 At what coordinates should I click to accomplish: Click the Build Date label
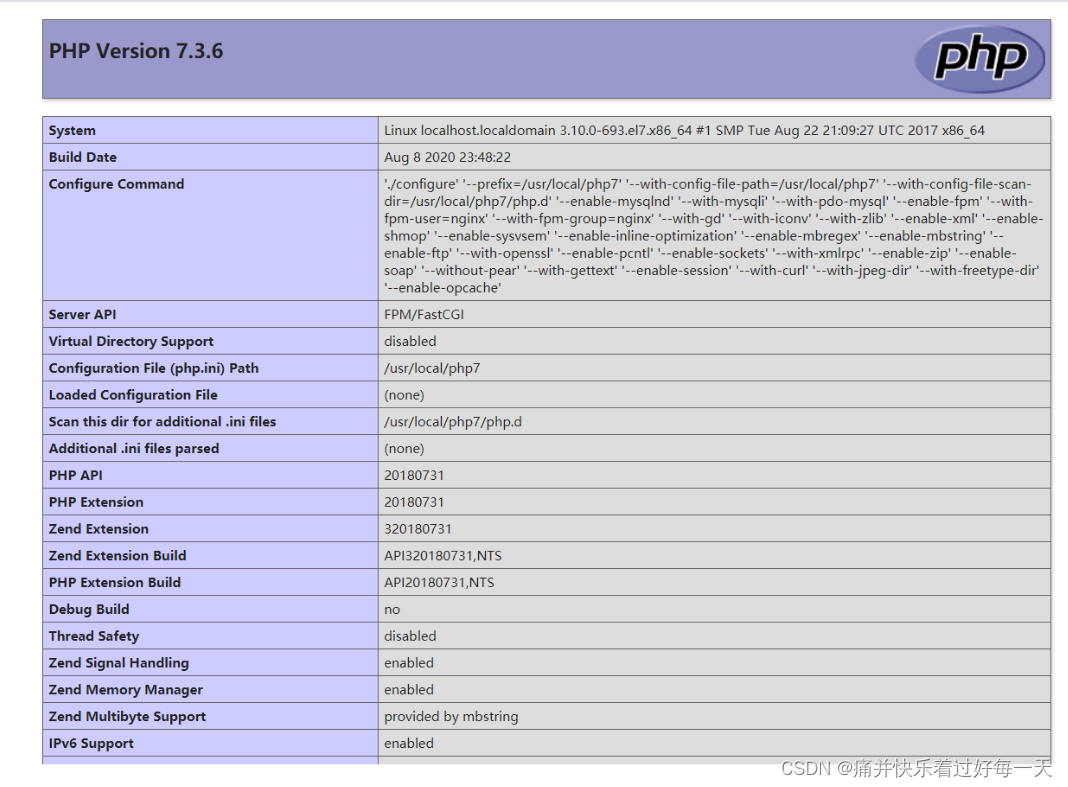tap(82, 157)
